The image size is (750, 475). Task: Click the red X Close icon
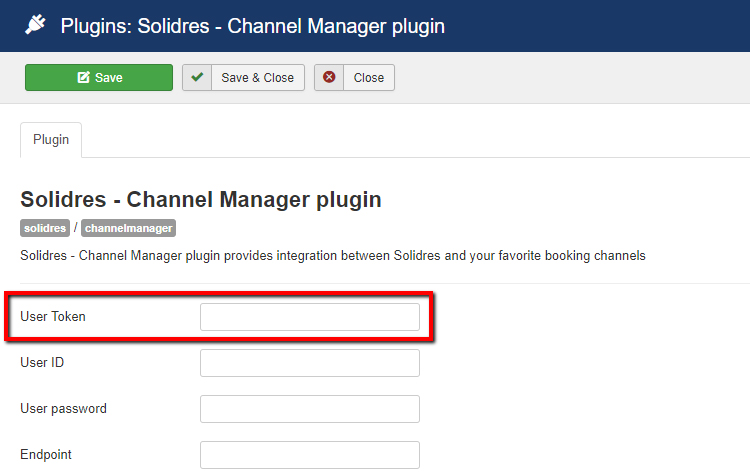coord(329,77)
